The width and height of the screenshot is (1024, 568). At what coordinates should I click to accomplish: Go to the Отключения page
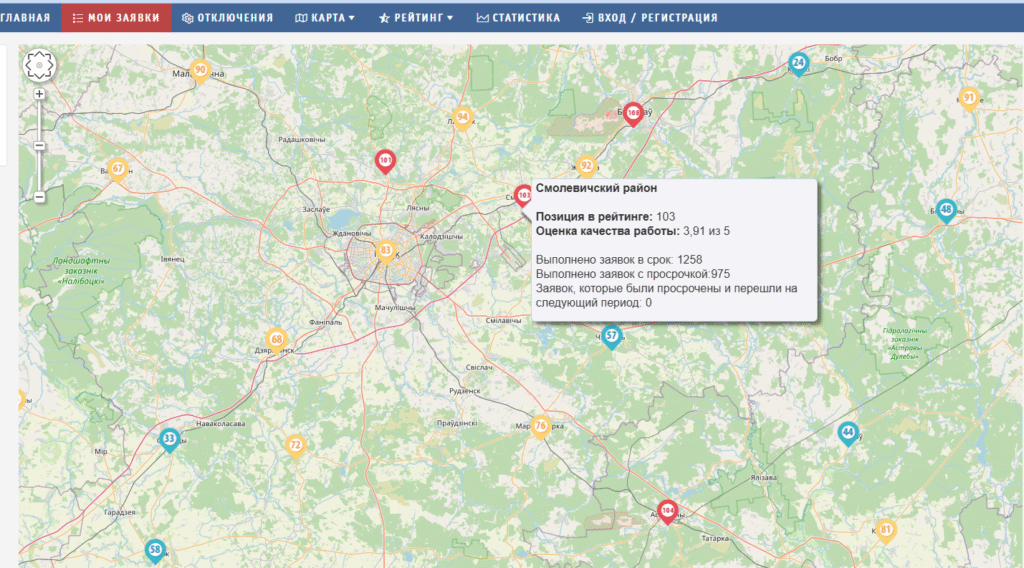(227, 17)
